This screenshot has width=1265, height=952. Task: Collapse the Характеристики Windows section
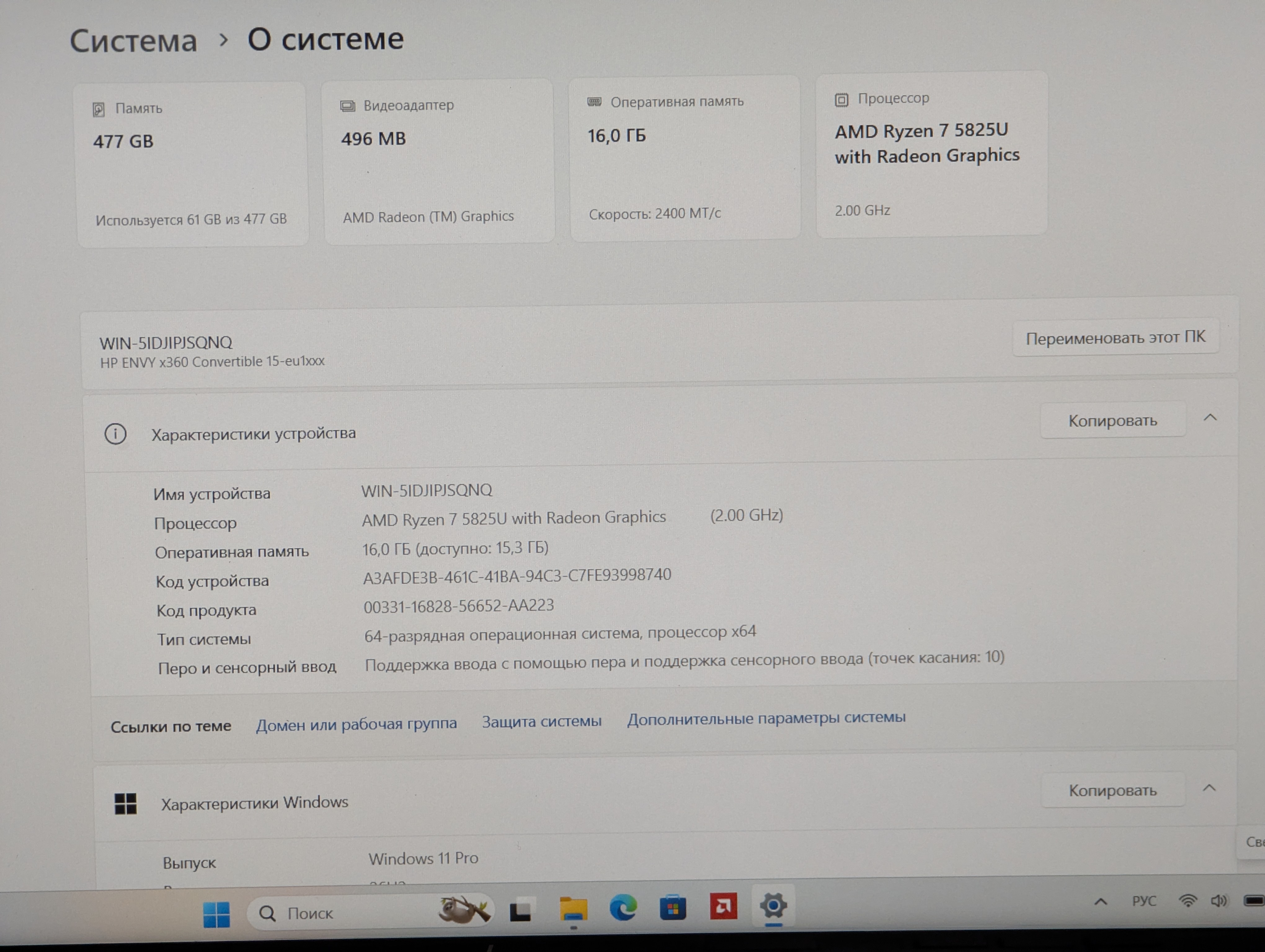pos(1209,788)
